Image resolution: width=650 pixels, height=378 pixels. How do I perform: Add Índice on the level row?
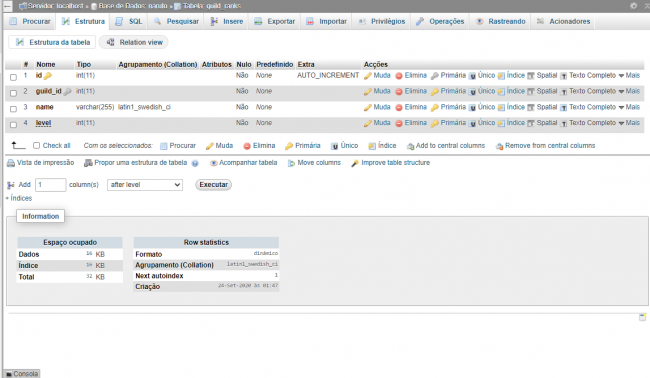(511, 123)
